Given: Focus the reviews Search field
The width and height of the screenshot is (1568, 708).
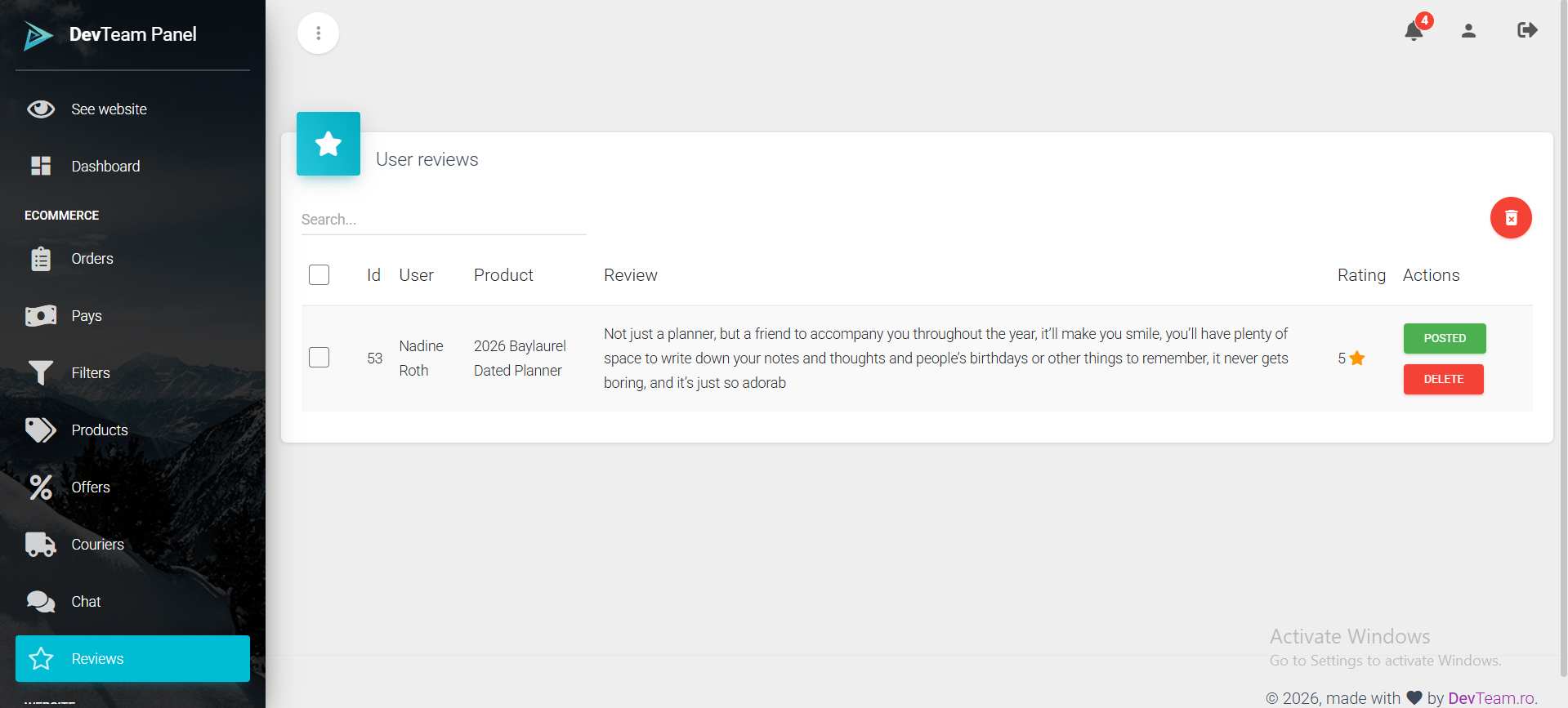Looking at the screenshot, I should click(x=443, y=220).
